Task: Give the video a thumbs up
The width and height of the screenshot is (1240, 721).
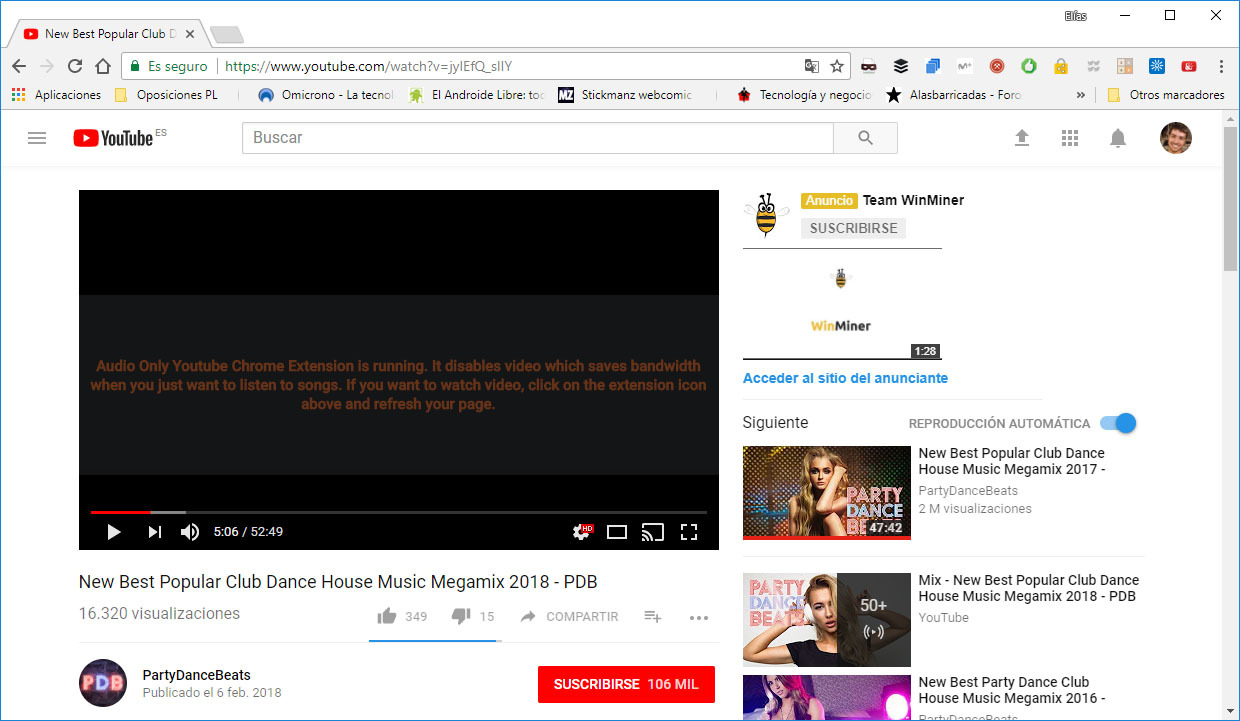Action: (387, 616)
